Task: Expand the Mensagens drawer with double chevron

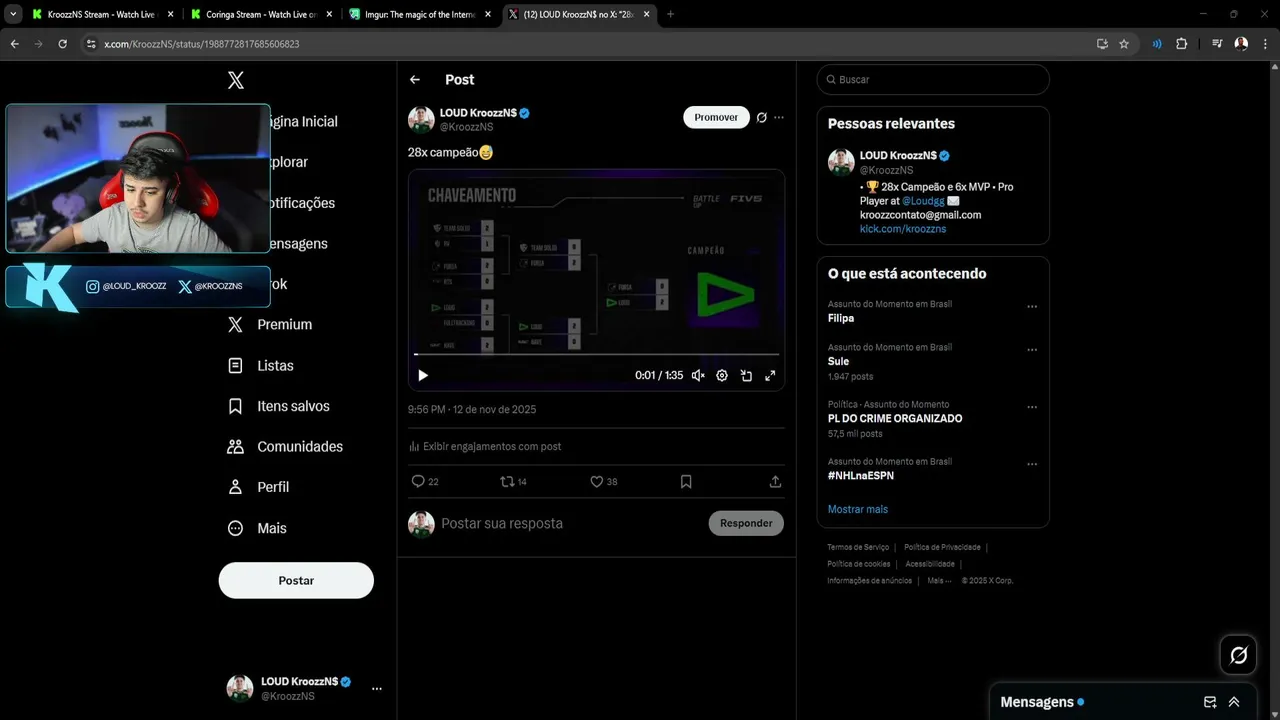Action: (1234, 702)
